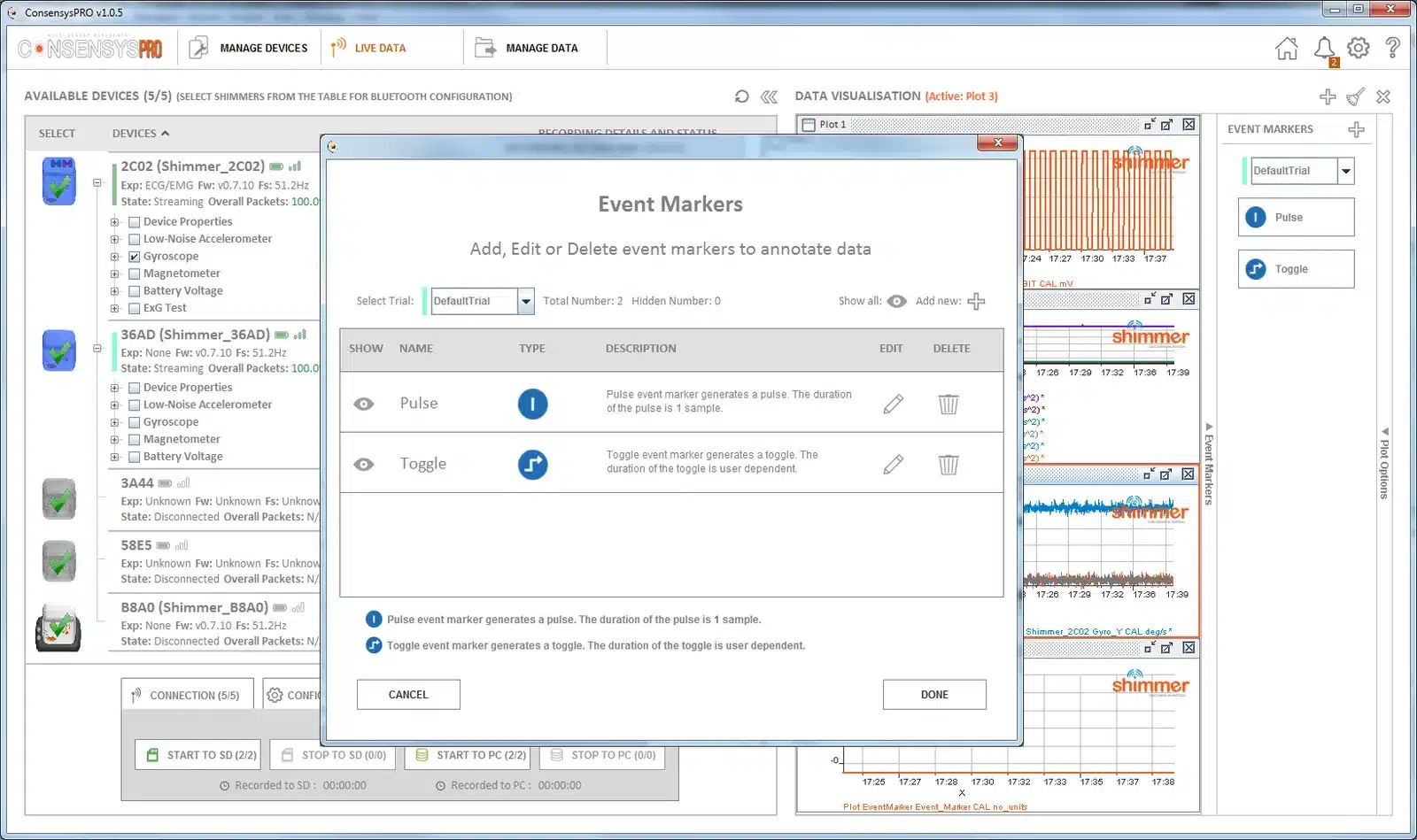This screenshot has height=840, width=1417.
Task: Edit the Pulse event marker
Action: (894, 404)
